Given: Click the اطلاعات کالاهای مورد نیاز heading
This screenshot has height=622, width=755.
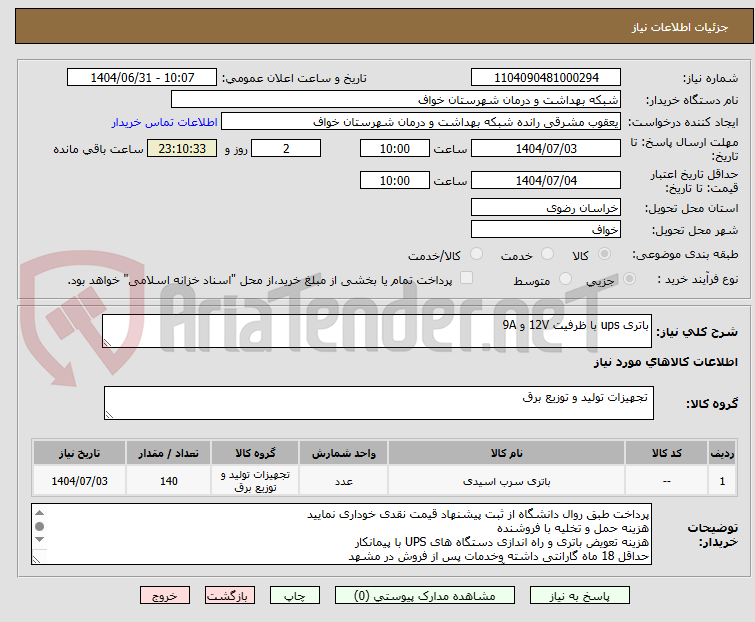Looking at the screenshot, I should 665,362.
